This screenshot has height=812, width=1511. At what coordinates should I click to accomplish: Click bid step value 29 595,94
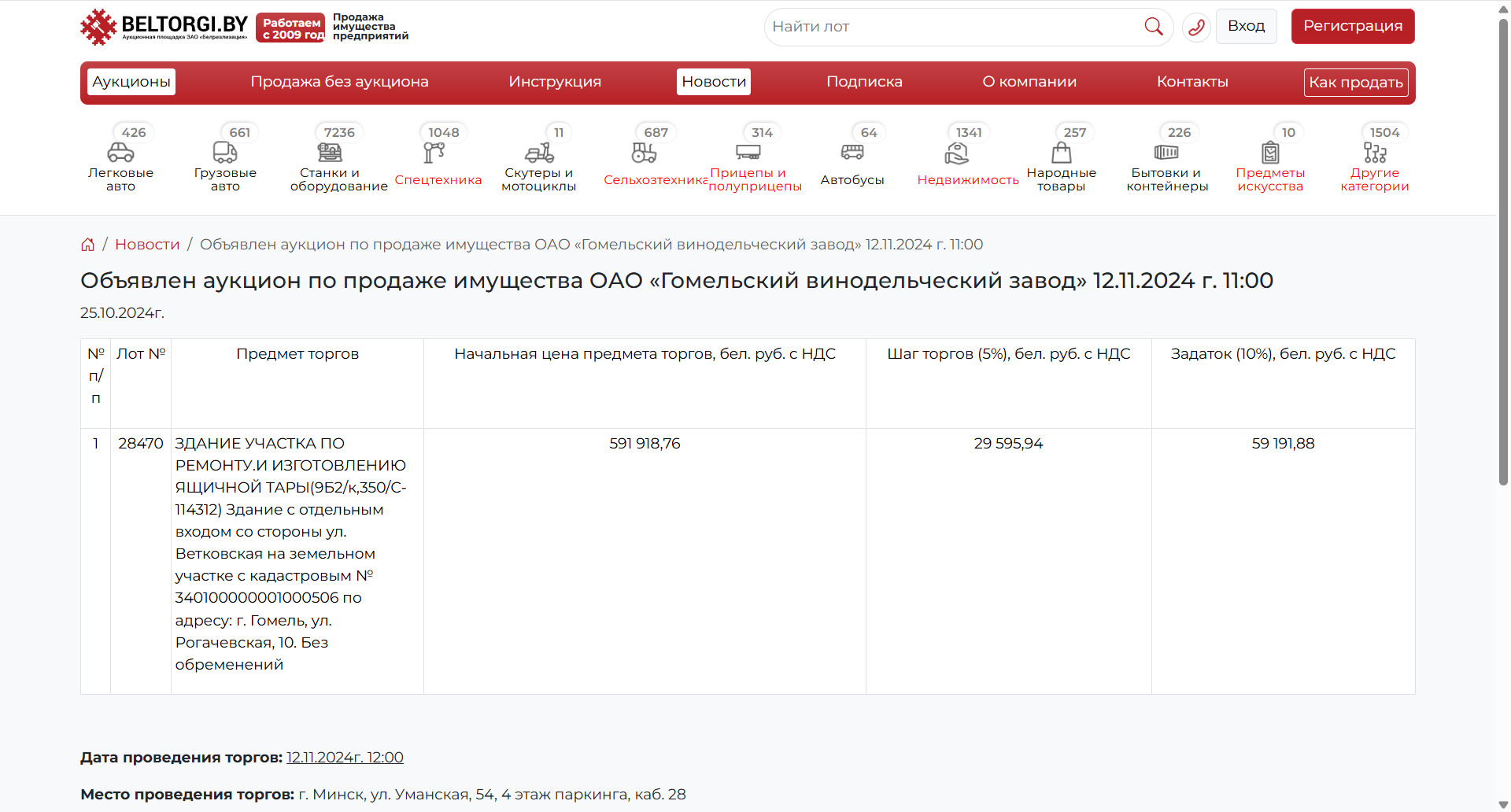(1008, 444)
